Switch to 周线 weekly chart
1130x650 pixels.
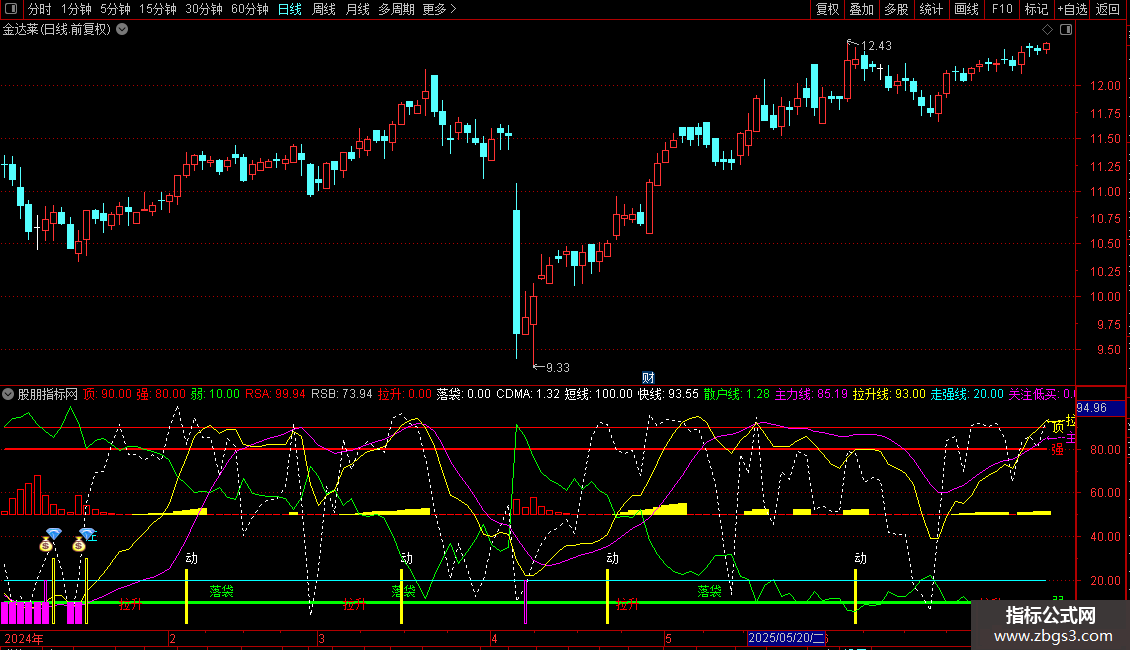pos(324,9)
